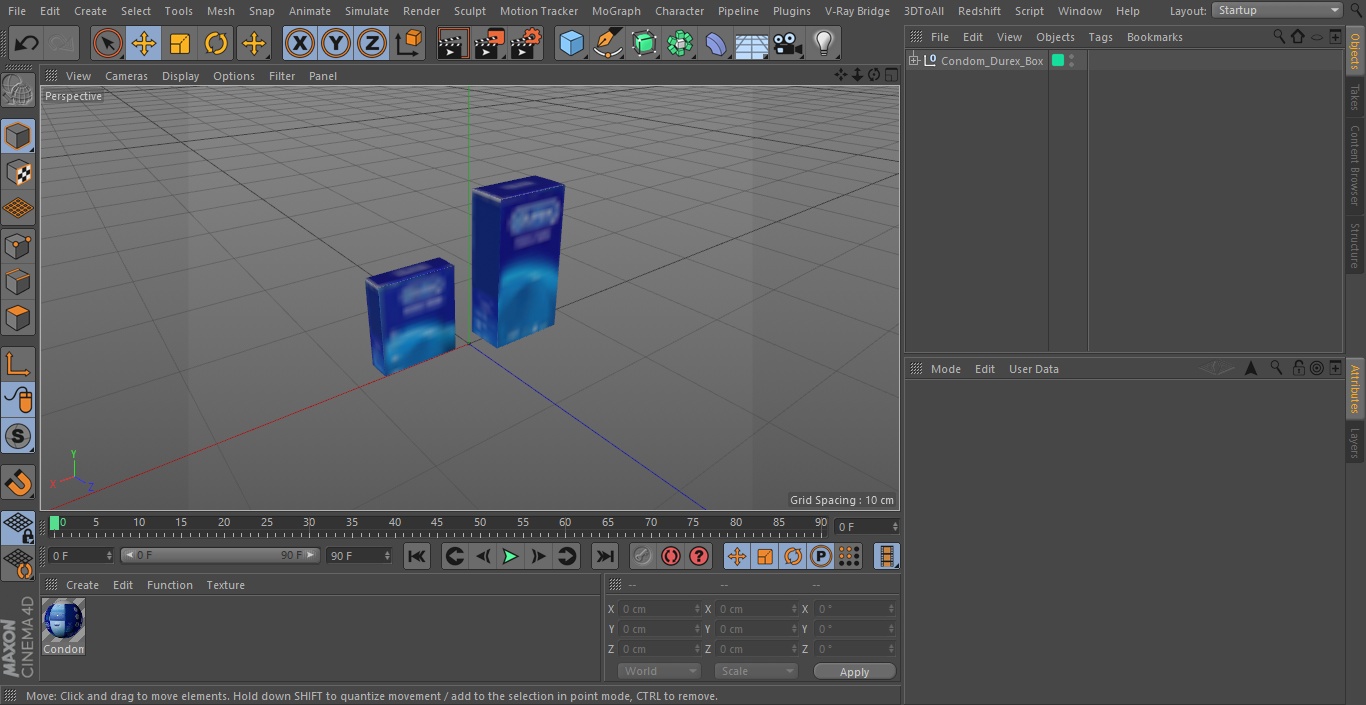Click the current frame field beside the timeline
Viewport: 1366px width, 705px height.
(x=866, y=526)
